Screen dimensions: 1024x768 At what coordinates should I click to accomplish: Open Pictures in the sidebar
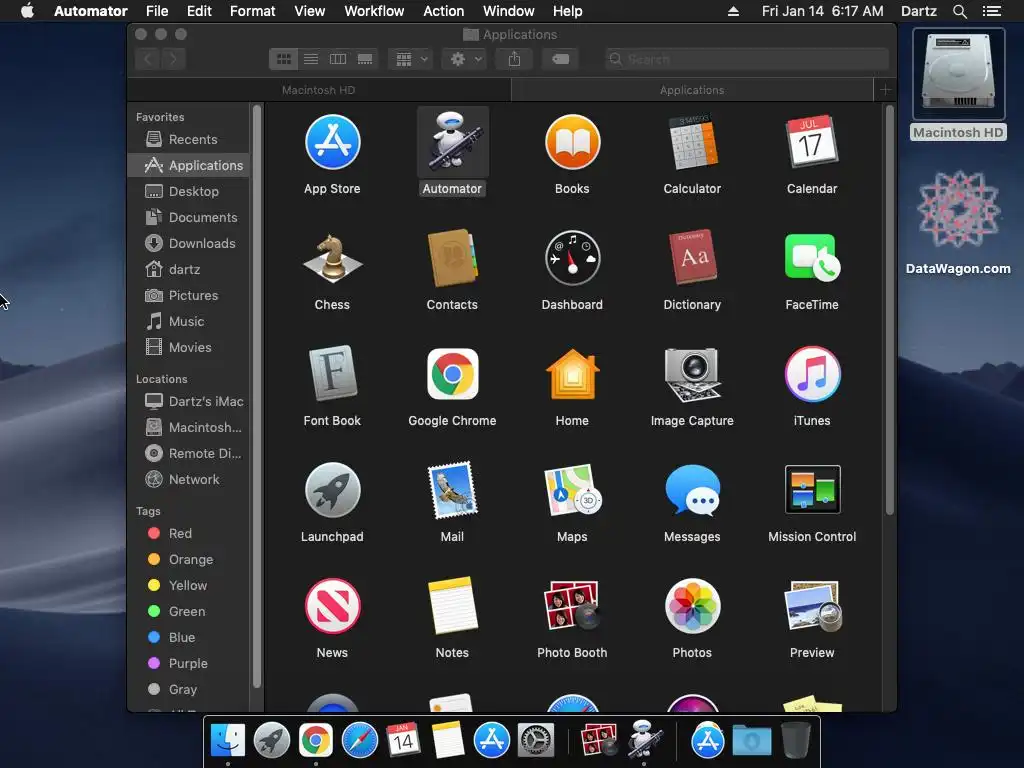189,295
